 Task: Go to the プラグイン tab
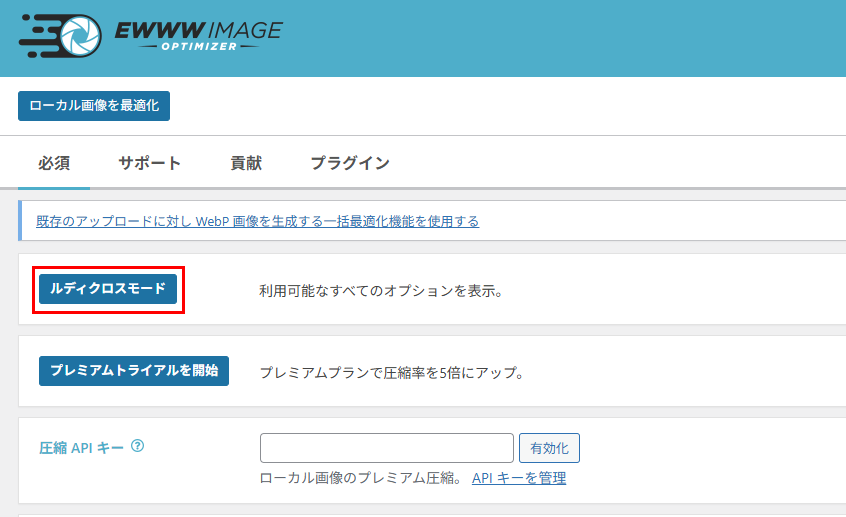click(349, 163)
